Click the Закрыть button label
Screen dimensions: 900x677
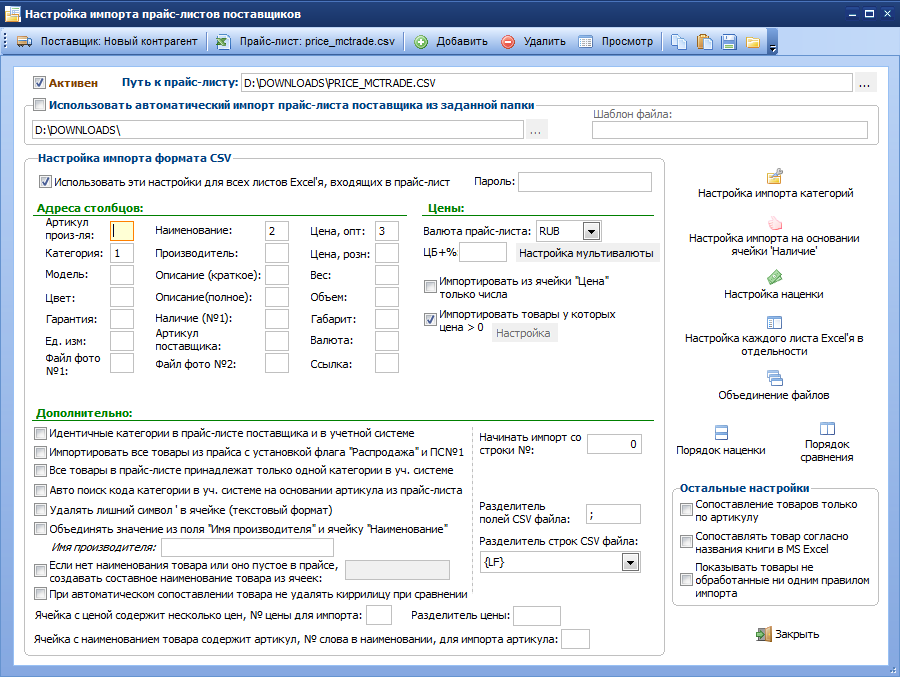pyautogui.click(x=797, y=634)
